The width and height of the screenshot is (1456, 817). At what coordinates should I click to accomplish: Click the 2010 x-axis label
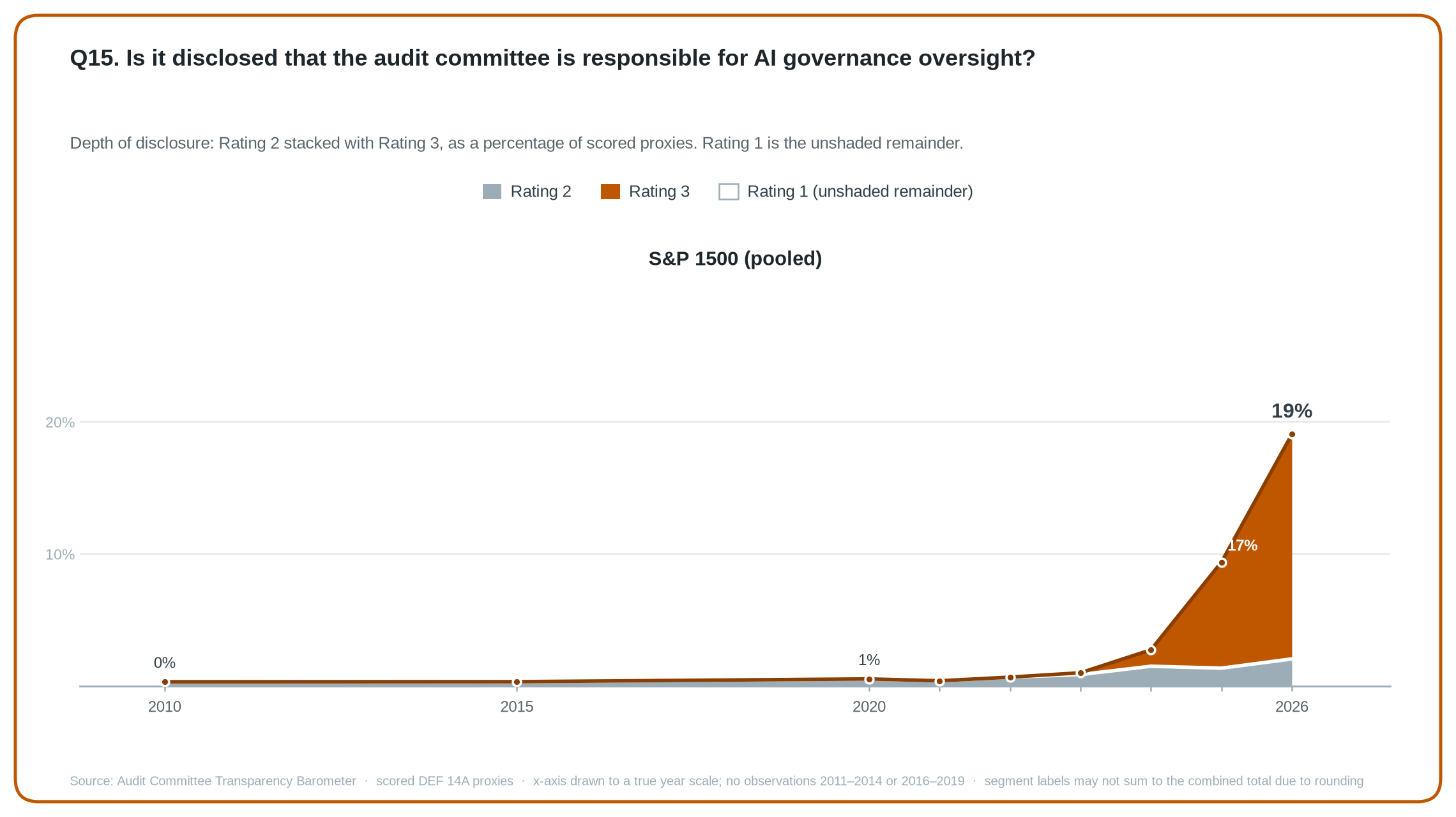click(165, 707)
